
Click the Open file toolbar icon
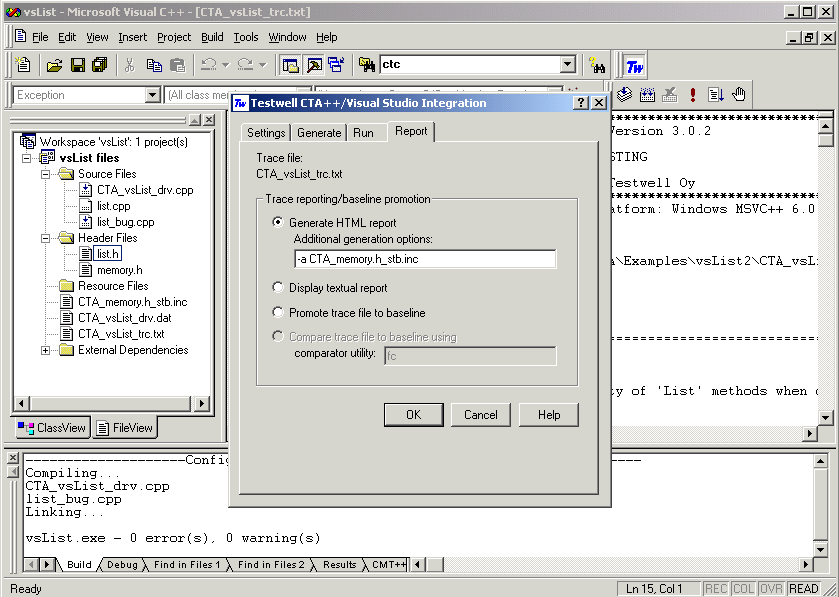pos(54,65)
